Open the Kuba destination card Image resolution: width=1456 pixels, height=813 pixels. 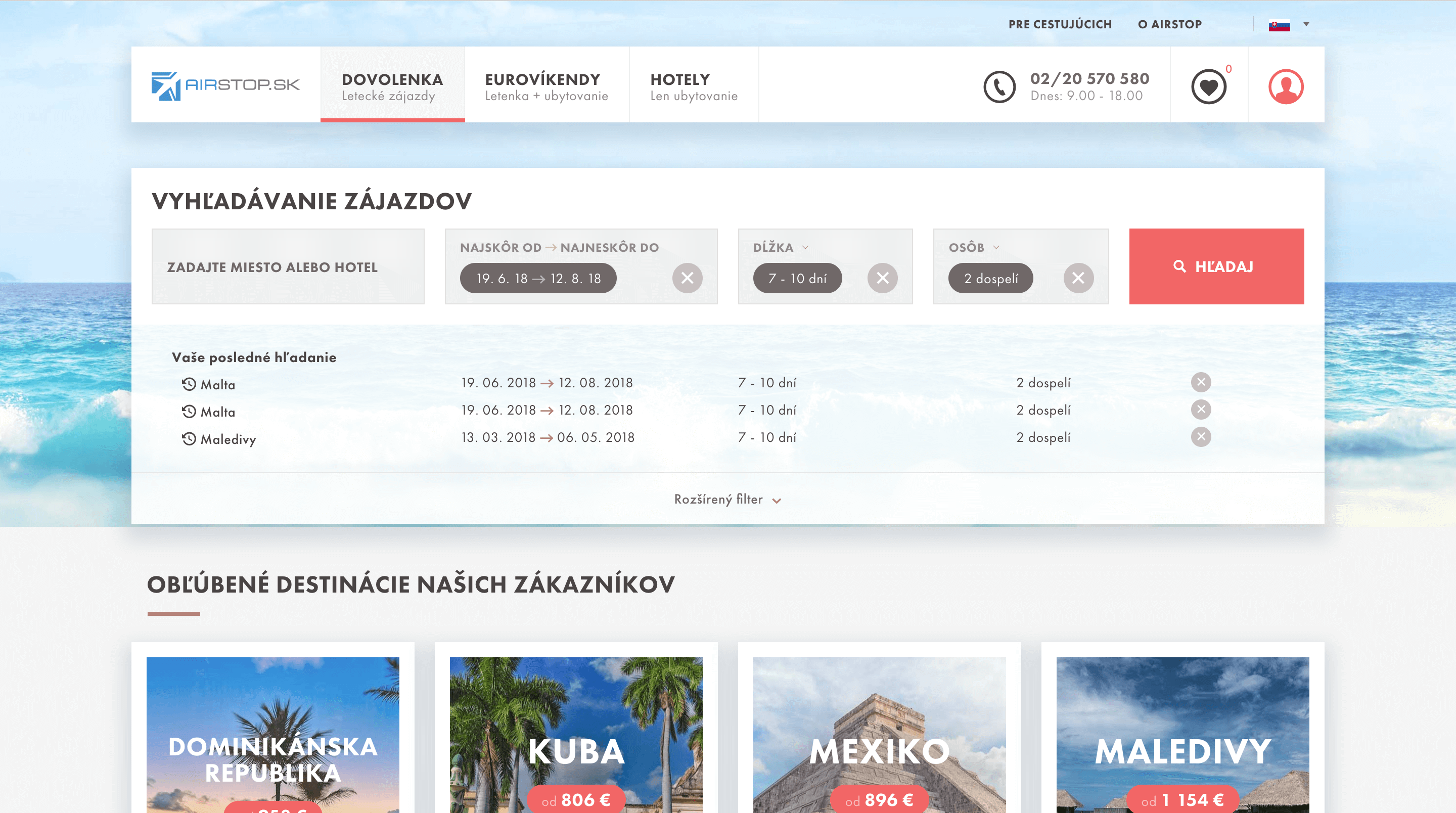coord(575,735)
